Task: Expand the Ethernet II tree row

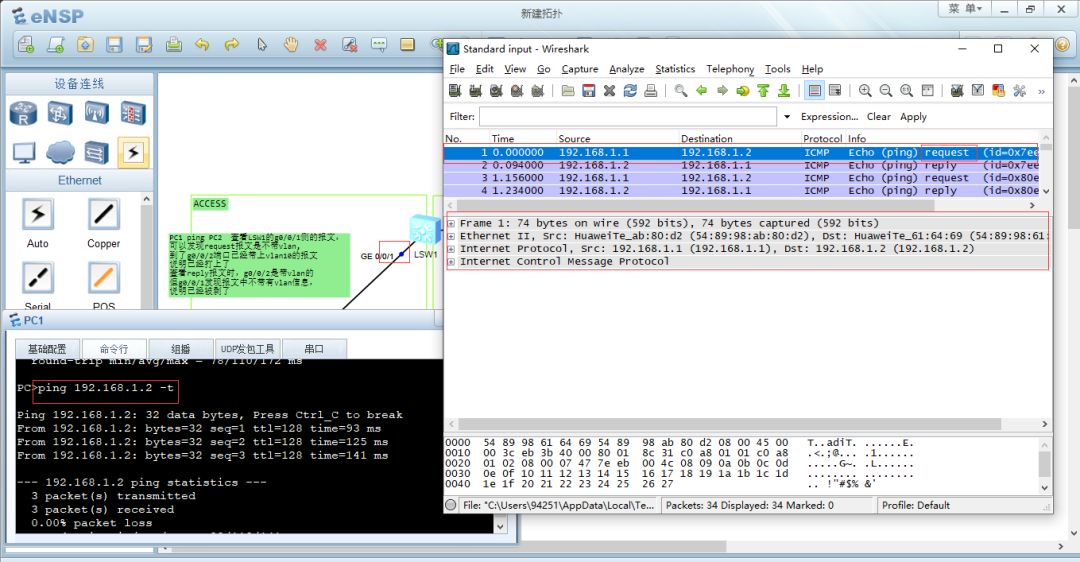Action: coord(451,236)
